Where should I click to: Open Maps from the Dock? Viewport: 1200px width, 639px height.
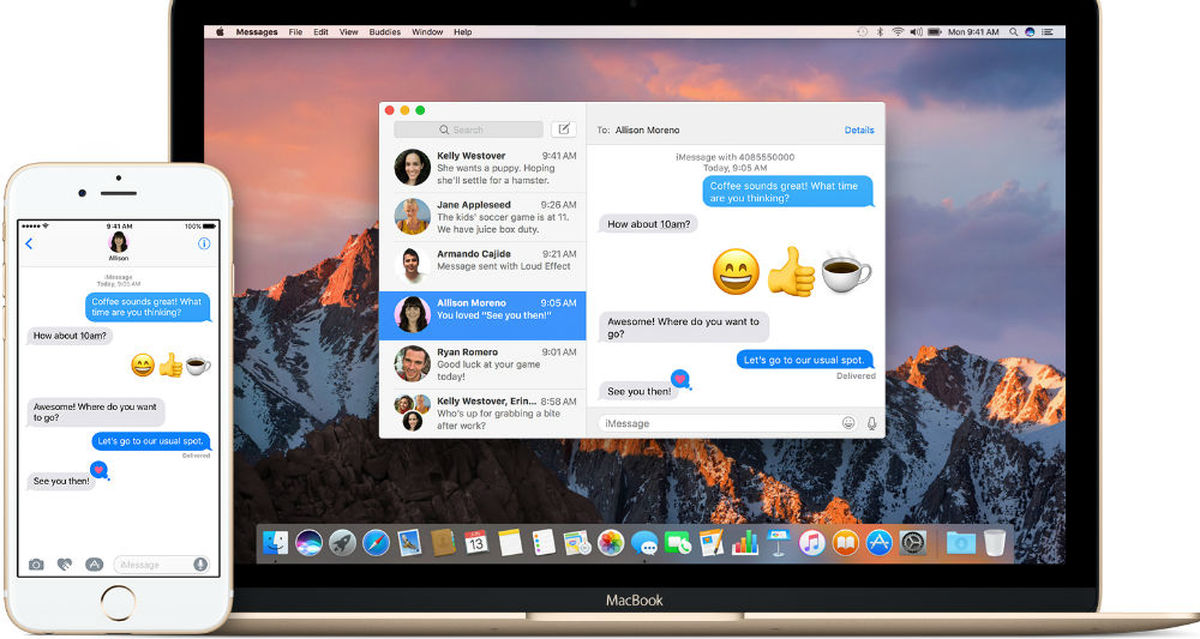(577, 543)
